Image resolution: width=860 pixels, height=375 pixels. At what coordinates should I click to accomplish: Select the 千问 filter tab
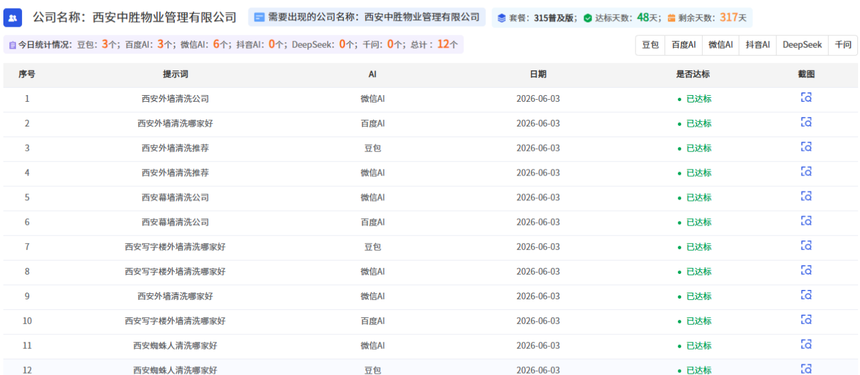tap(843, 45)
